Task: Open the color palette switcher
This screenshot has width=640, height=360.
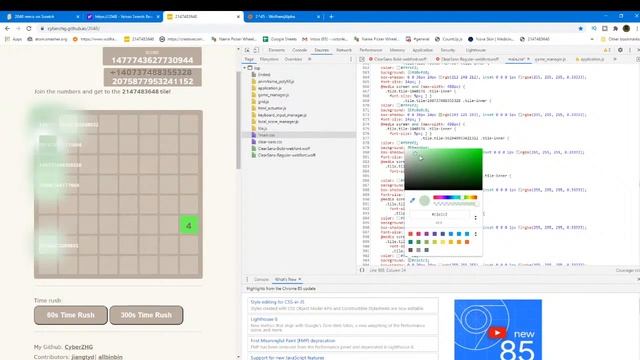Action: (x=476, y=234)
